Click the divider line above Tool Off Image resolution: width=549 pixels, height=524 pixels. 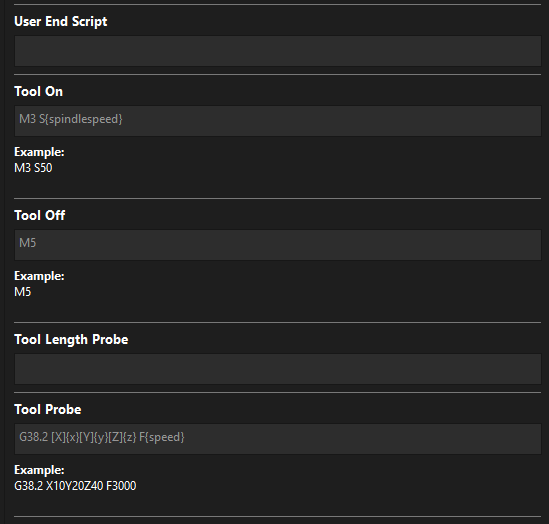point(278,198)
